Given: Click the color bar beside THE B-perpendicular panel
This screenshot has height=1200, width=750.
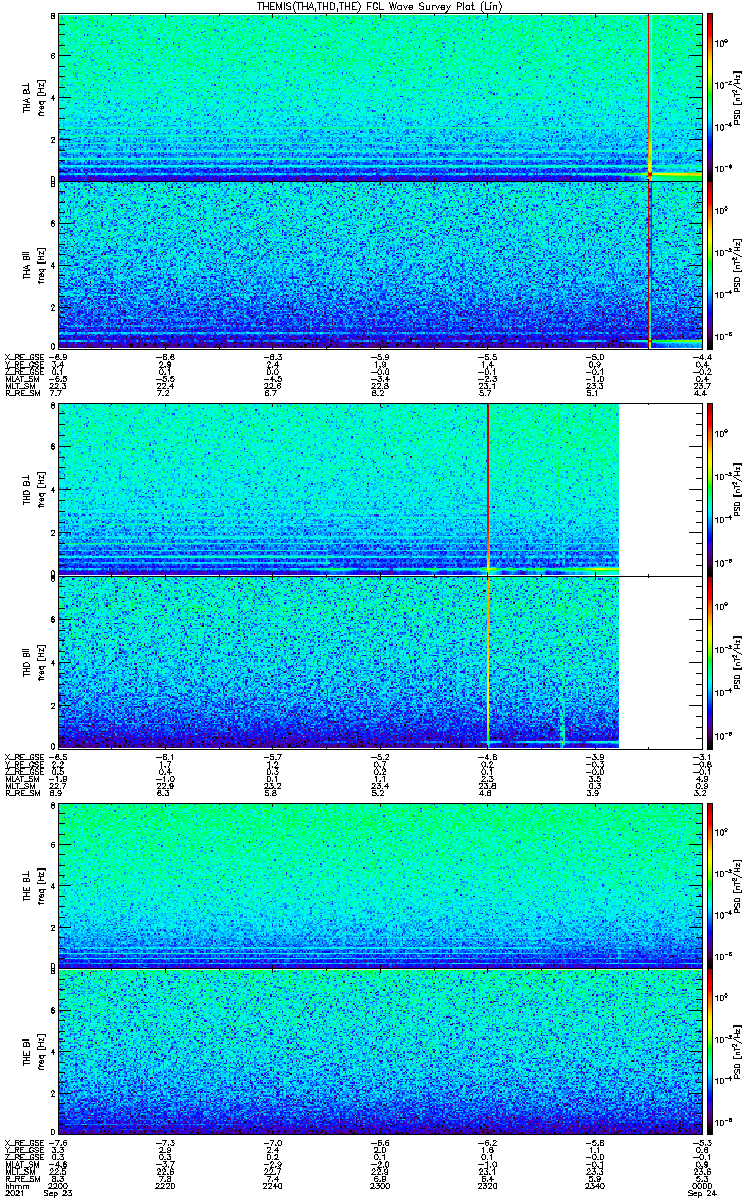Looking at the screenshot, I should point(710,886).
